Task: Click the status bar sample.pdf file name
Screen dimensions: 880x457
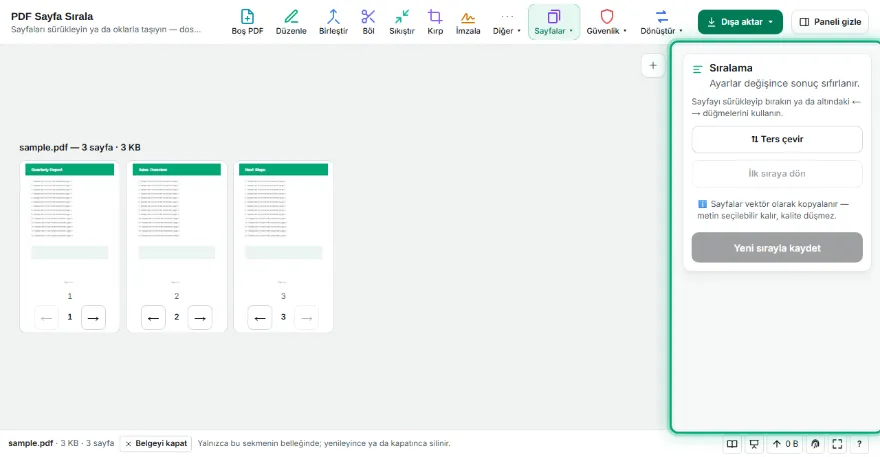Action: 30,444
